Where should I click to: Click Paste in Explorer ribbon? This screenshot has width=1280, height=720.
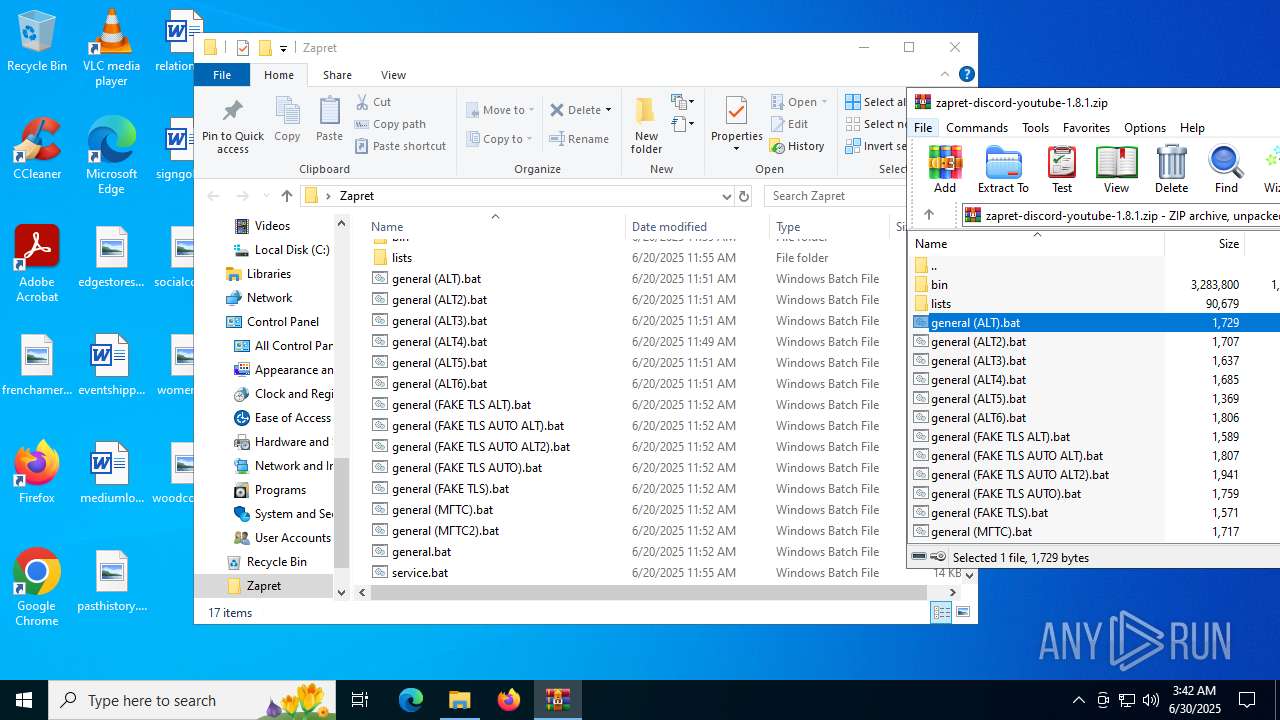tap(329, 120)
